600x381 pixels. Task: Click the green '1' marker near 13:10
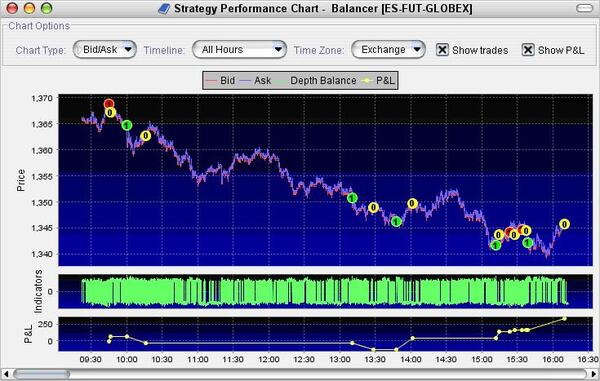click(x=352, y=198)
